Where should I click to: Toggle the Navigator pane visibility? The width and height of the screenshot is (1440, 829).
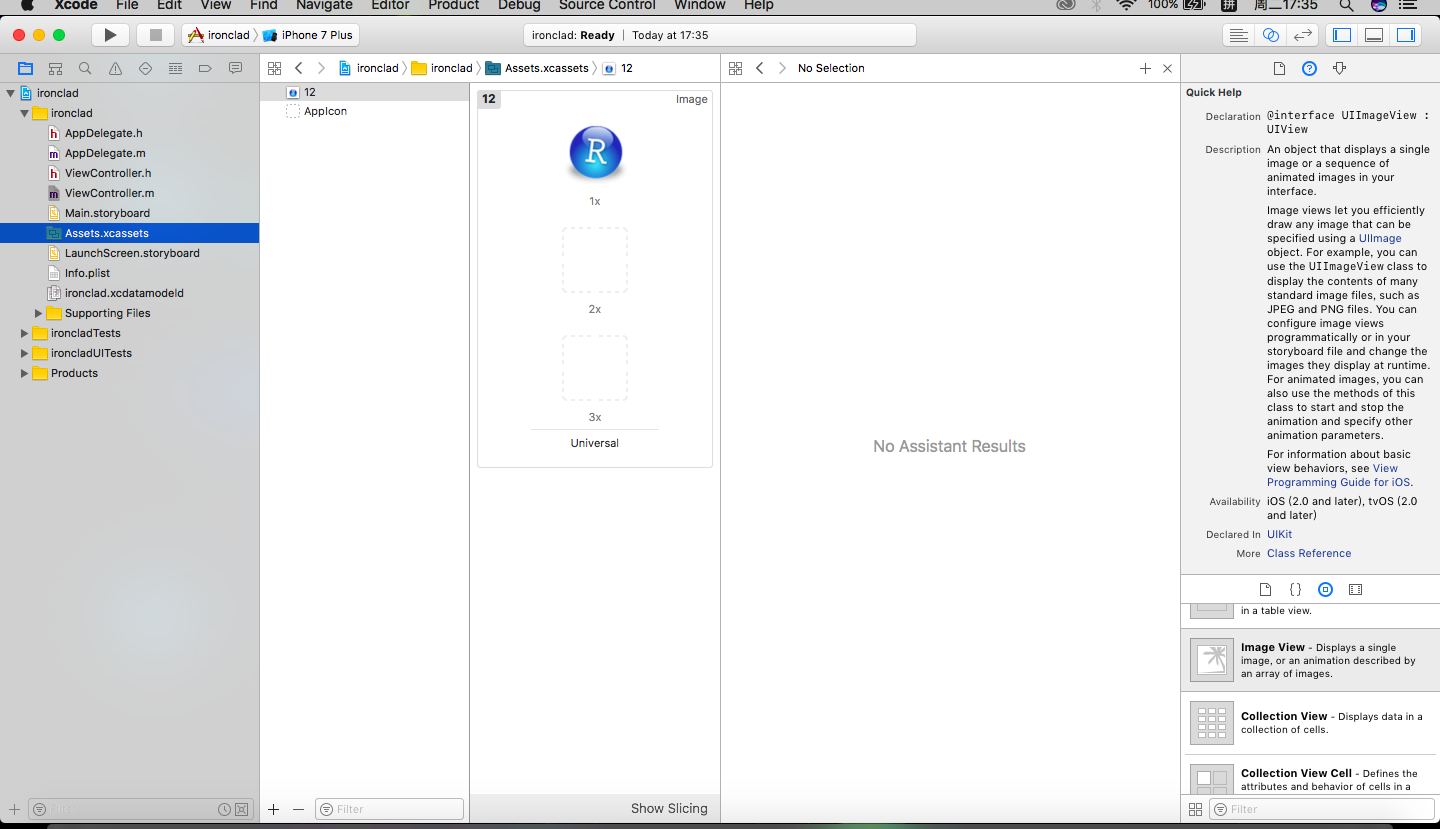pos(1342,35)
